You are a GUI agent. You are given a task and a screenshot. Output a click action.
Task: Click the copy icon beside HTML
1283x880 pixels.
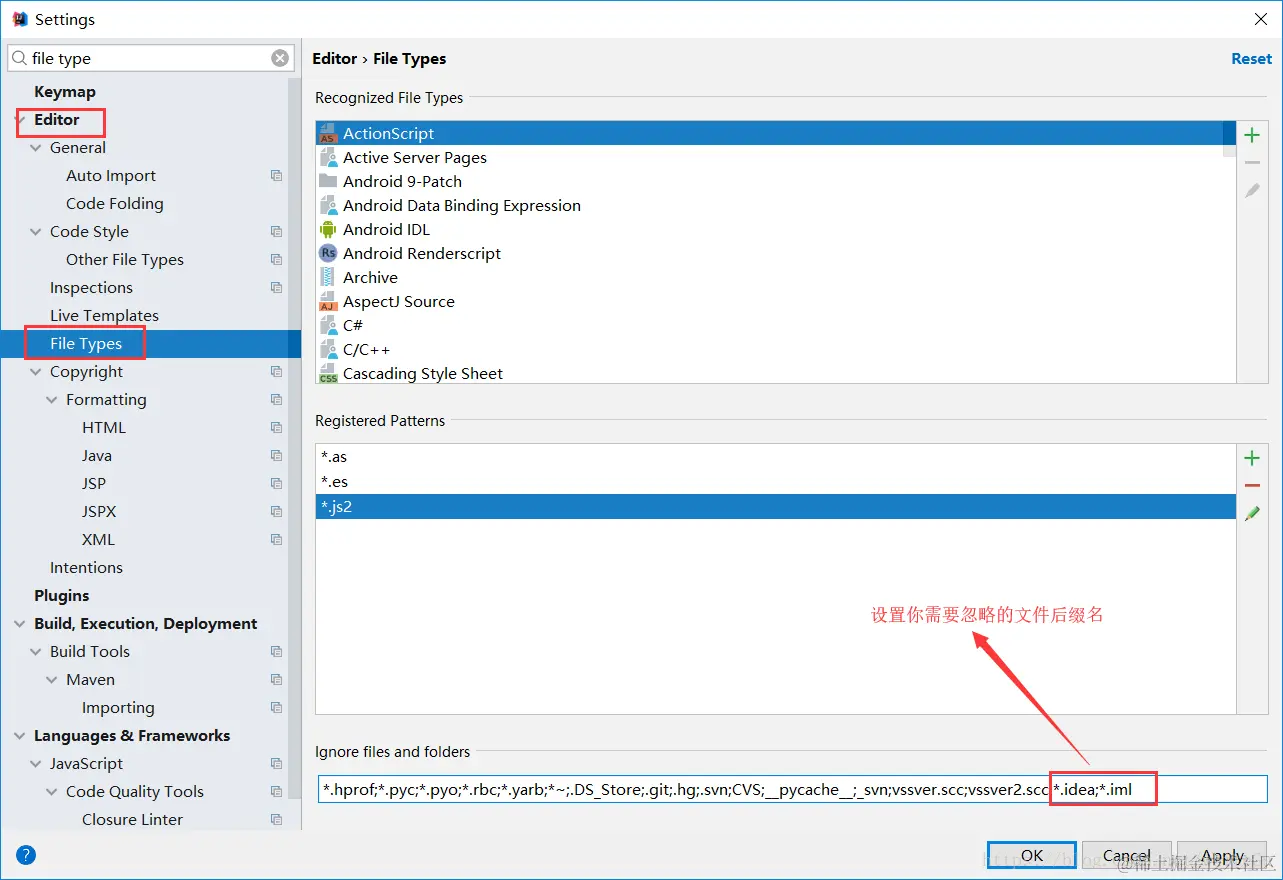276,428
